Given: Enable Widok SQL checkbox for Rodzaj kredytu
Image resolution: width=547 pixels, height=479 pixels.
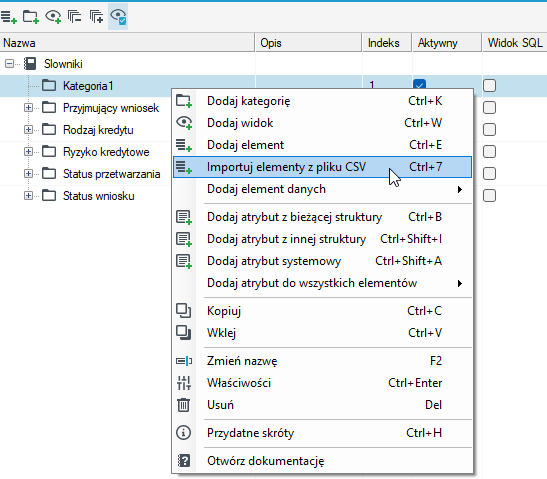Looking at the screenshot, I should pyautogui.click(x=489, y=129).
